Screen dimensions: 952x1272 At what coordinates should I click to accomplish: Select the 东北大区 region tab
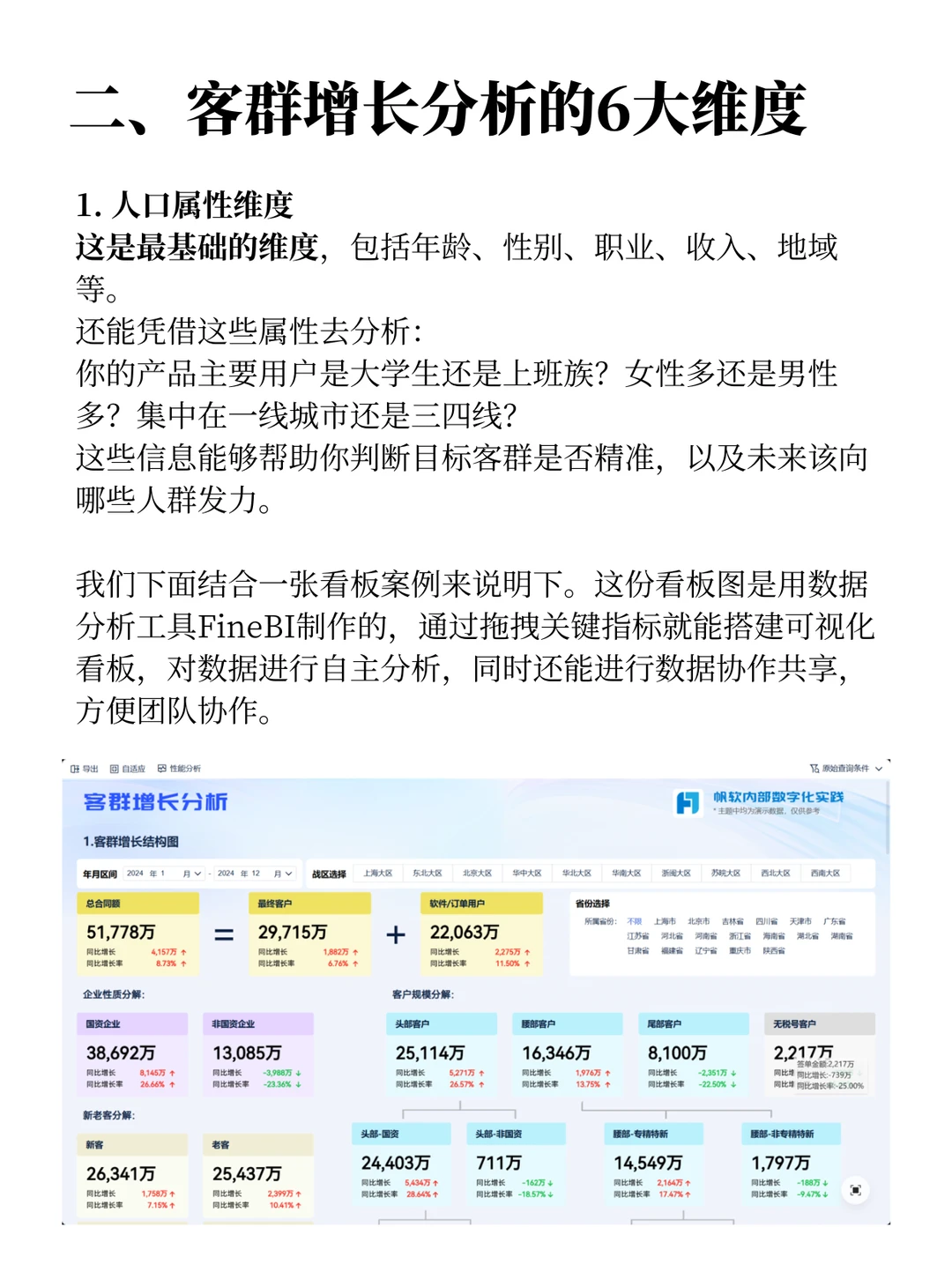[x=428, y=874]
